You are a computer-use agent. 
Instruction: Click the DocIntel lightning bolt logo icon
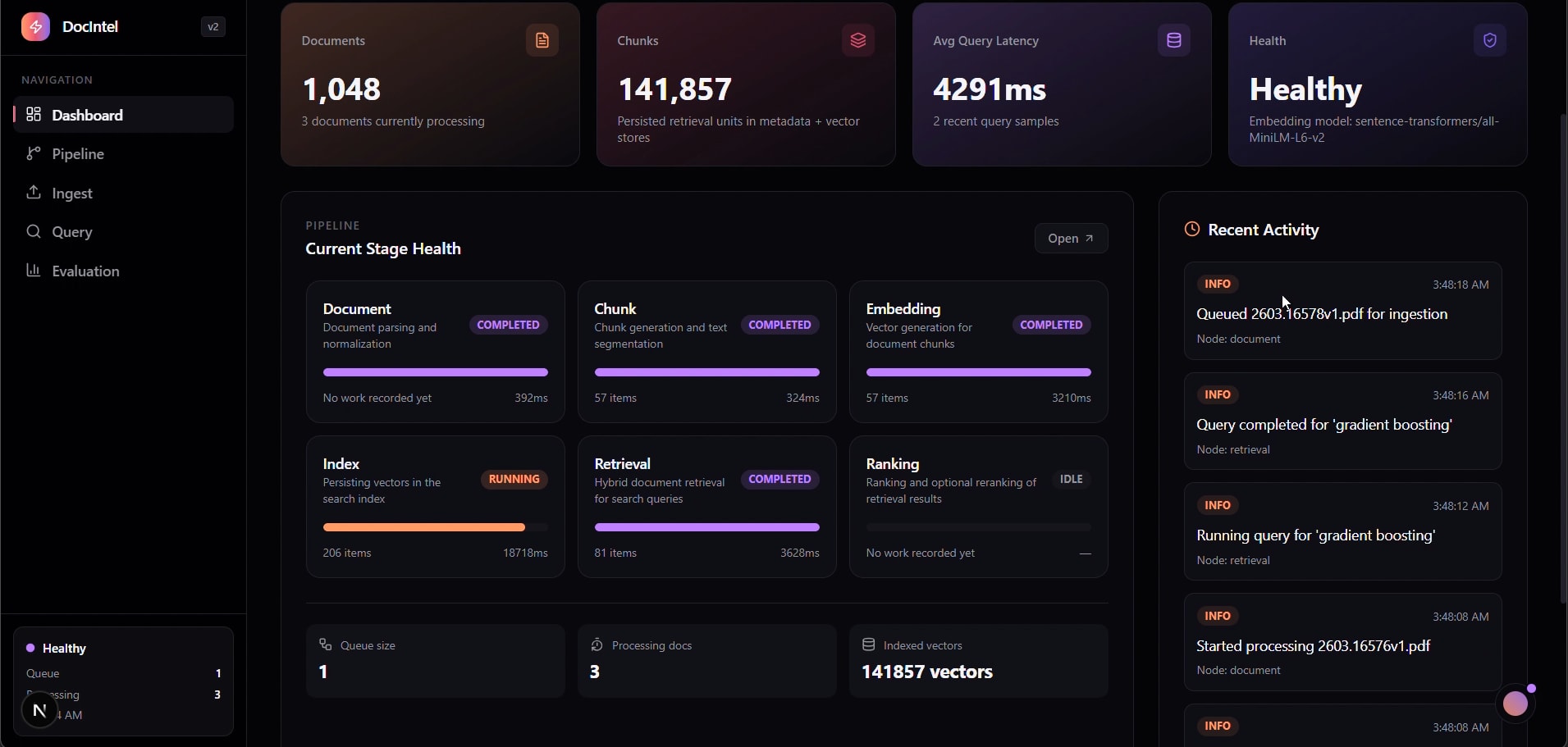click(34, 26)
